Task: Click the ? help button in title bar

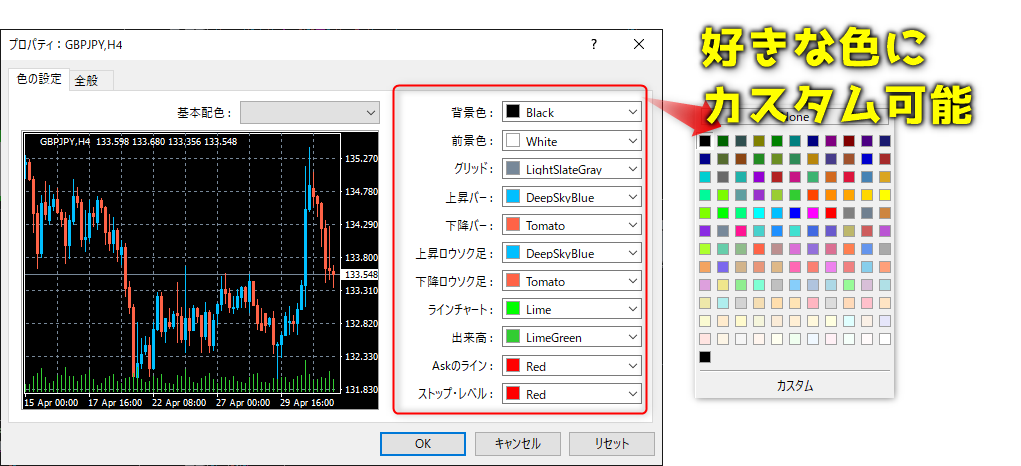Action: [x=593, y=44]
